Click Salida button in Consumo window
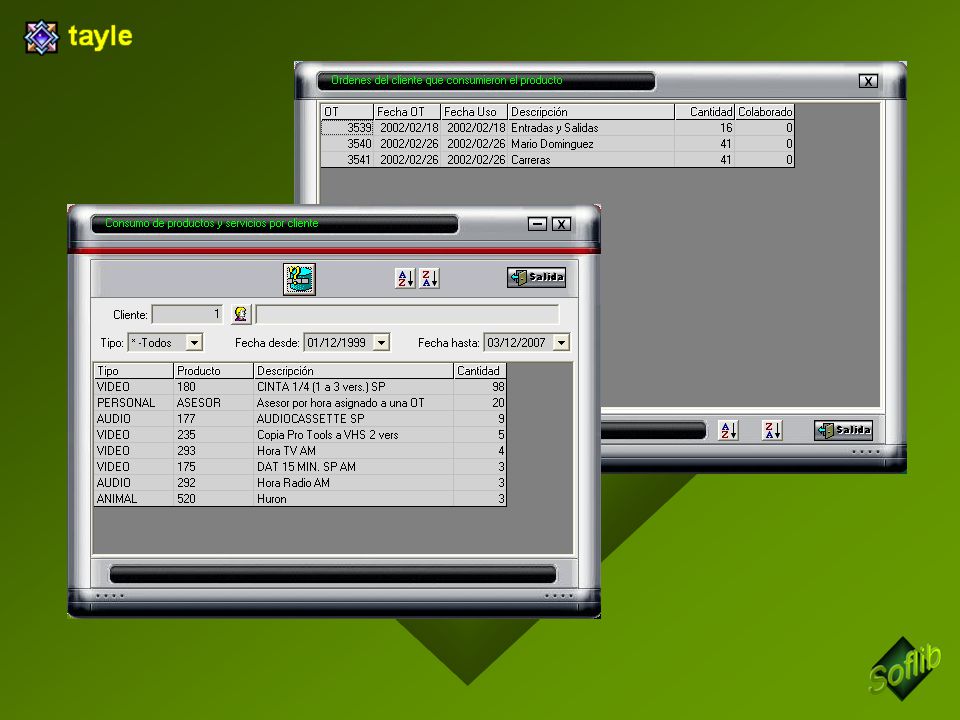The height and width of the screenshot is (720, 960). pos(536,277)
